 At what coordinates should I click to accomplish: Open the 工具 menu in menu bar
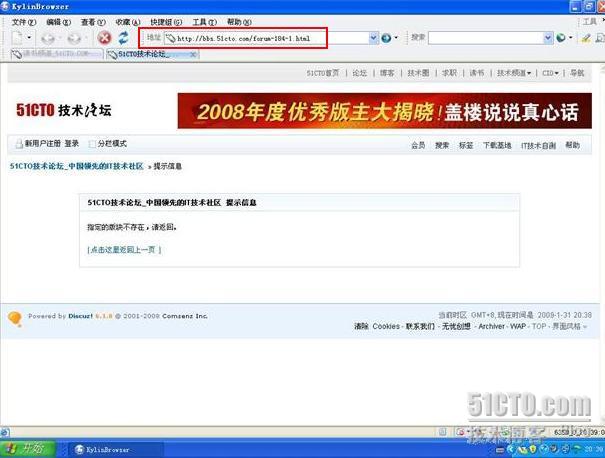click(204, 22)
